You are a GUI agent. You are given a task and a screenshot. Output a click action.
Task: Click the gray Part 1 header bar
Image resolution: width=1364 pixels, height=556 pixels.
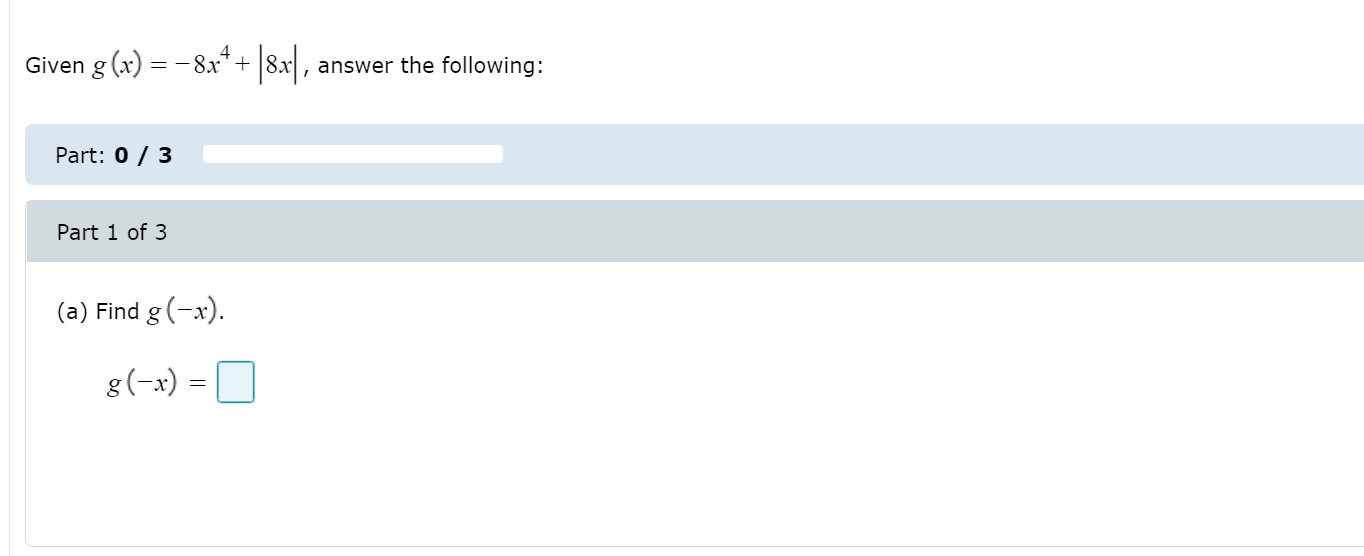click(x=695, y=231)
